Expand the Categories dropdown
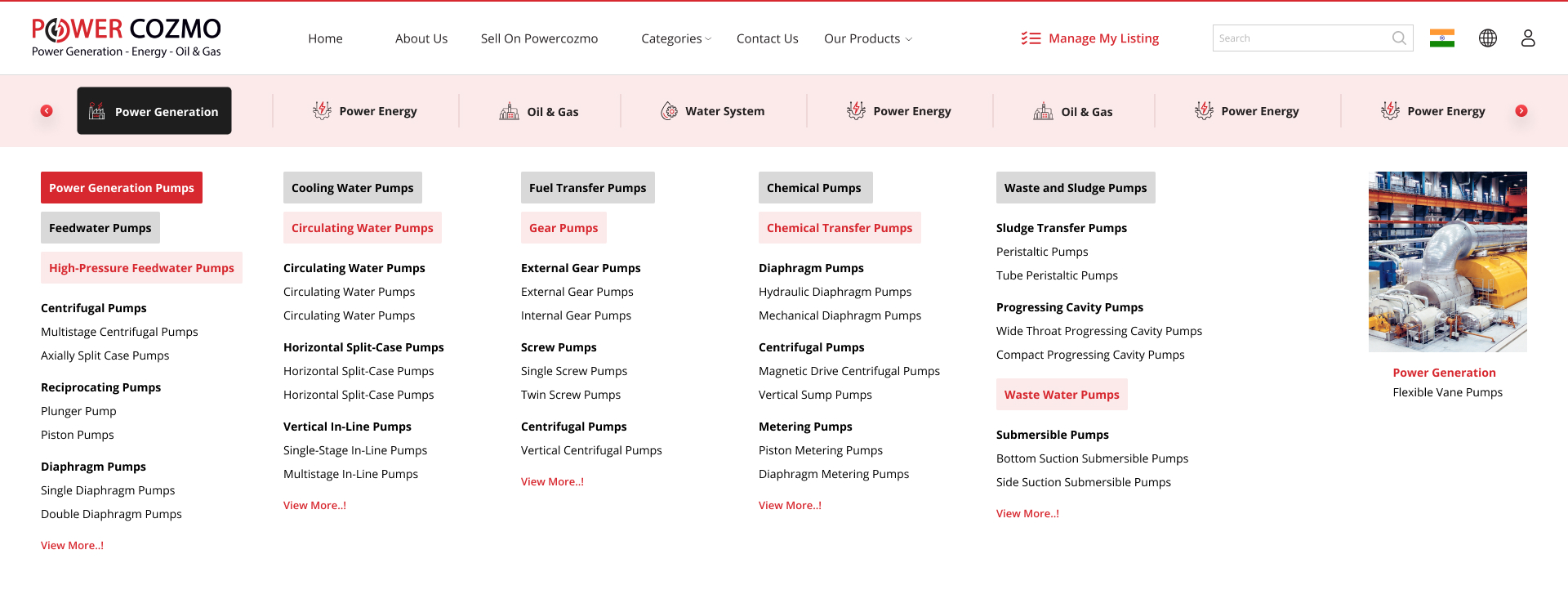The width and height of the screenshot is (1568, 608). click(x=675, y=38)
